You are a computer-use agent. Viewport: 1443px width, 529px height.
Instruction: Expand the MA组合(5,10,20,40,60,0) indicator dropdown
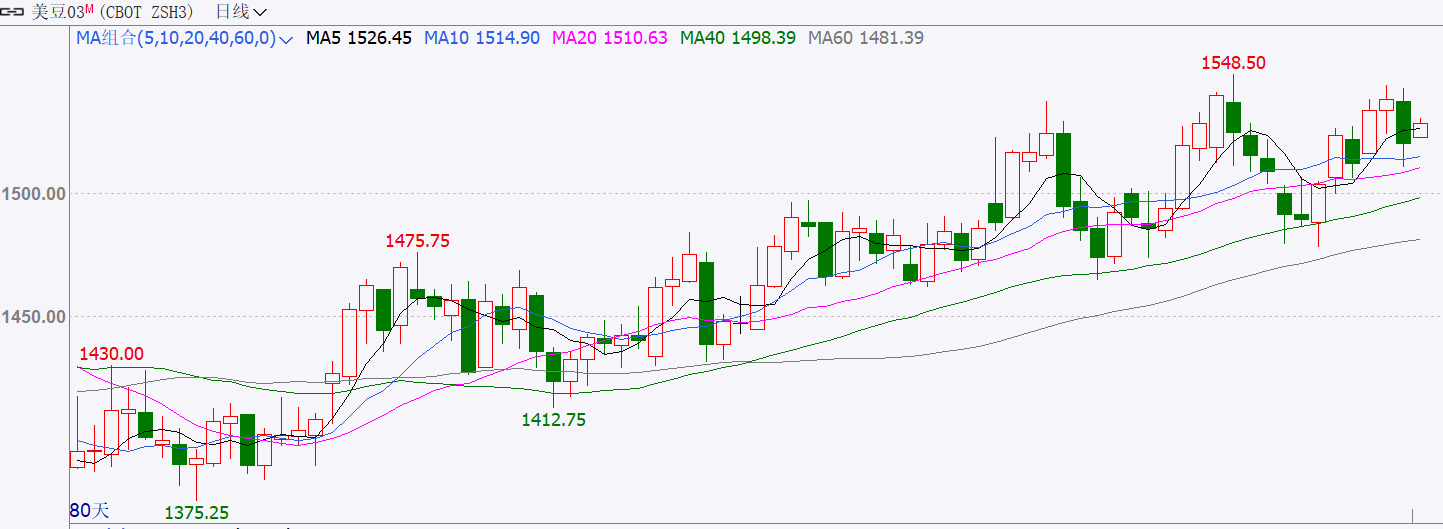pos(185,38)
